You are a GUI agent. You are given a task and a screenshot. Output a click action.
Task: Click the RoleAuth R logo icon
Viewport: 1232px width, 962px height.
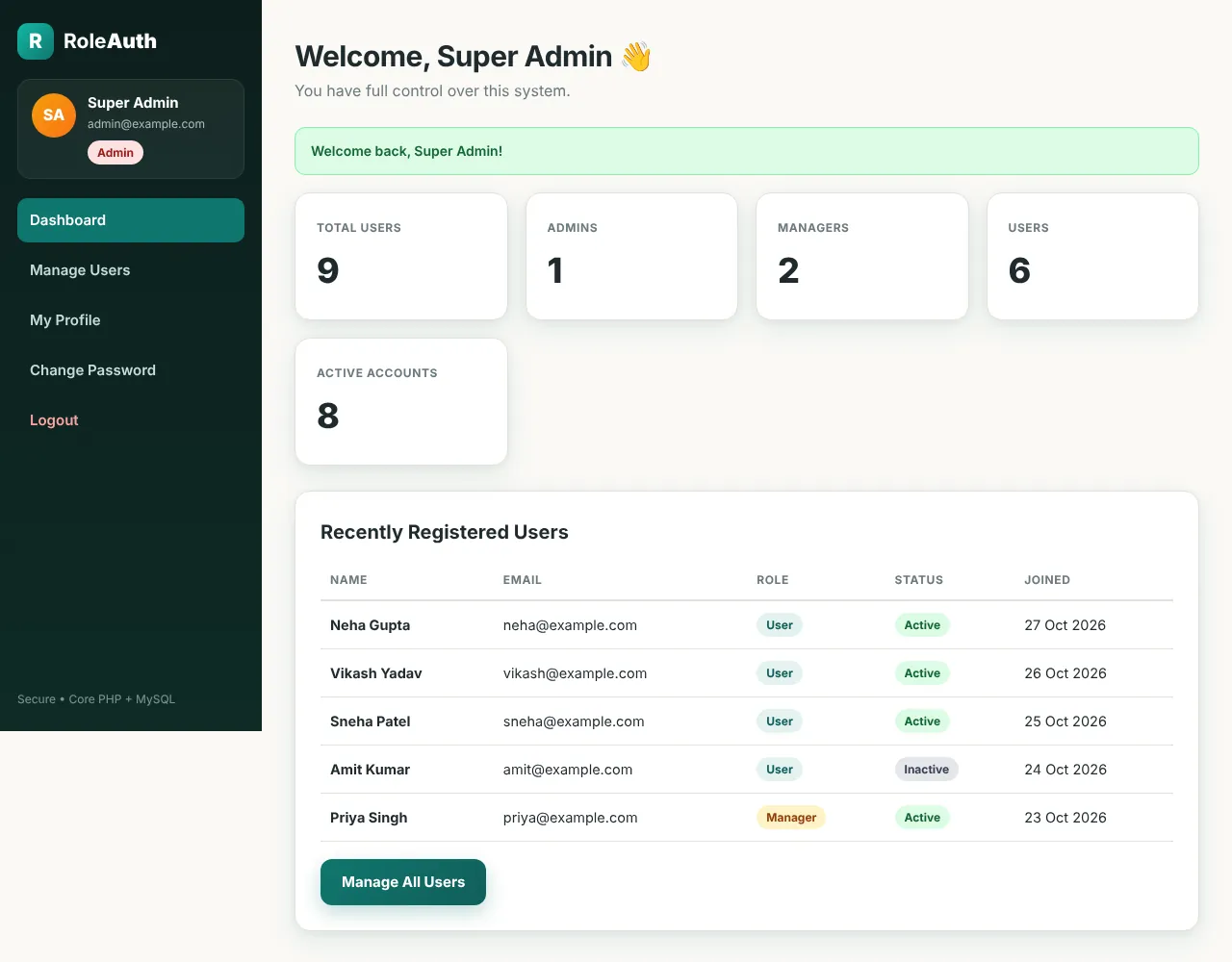click(x=36, y=41)
